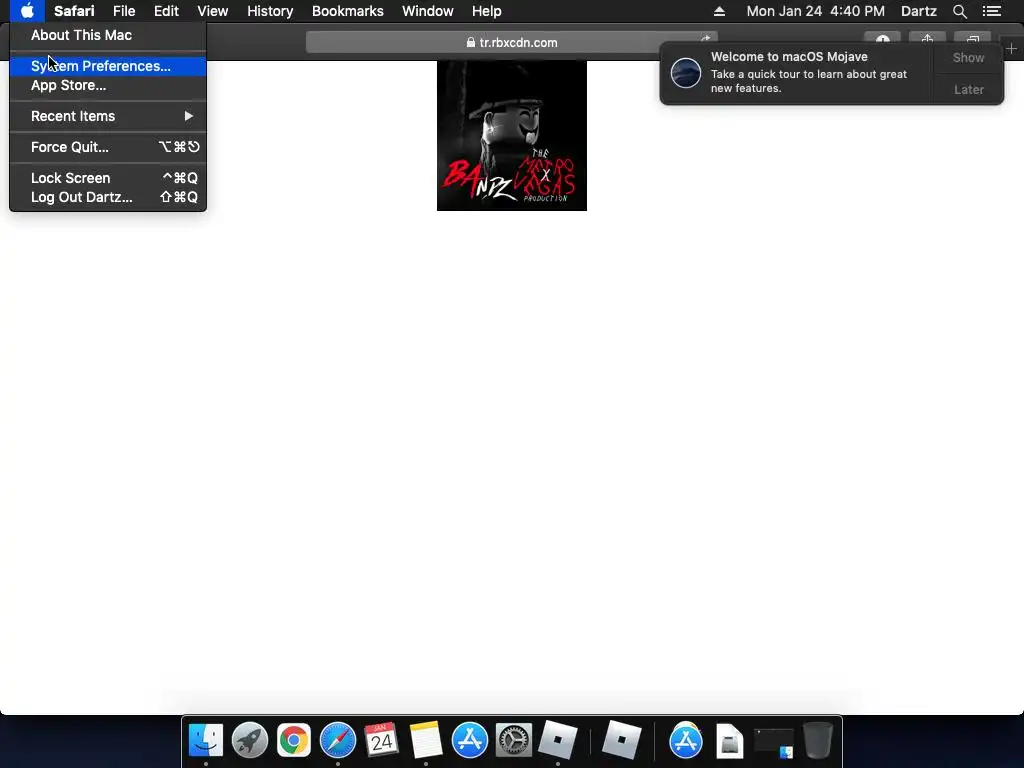The height and width of the screenshot is (768, 1024).
Task: Open Finder from the dock
Action: [x=206, y=741]
